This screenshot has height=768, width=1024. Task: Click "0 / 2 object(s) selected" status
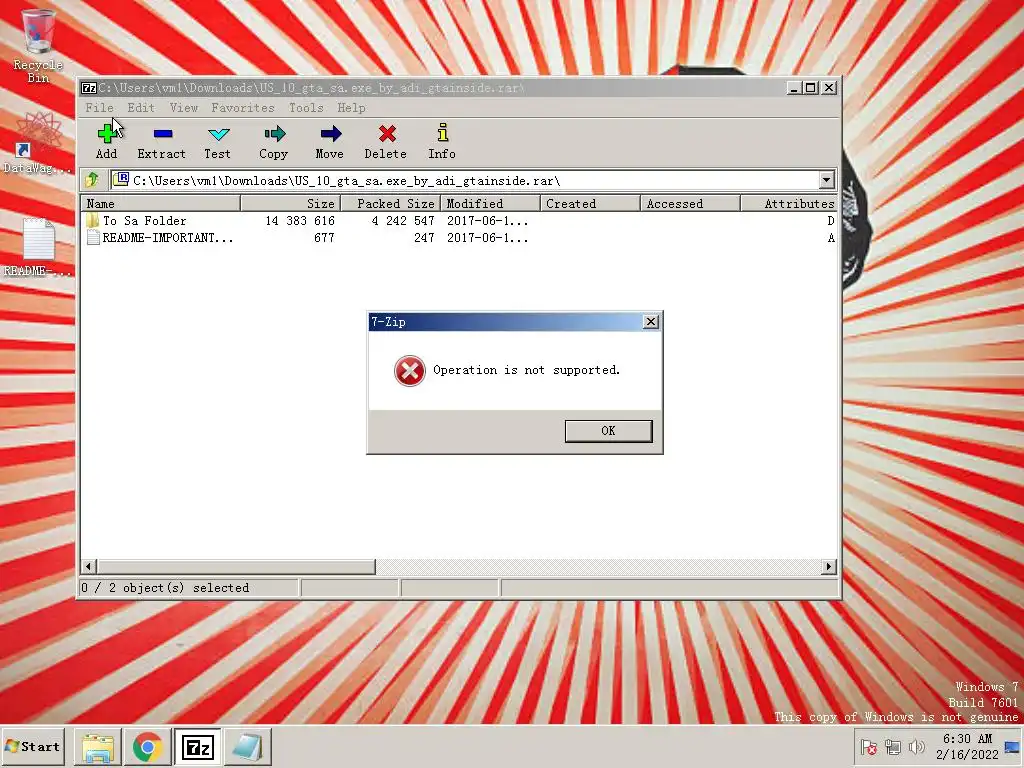[165, 588]
